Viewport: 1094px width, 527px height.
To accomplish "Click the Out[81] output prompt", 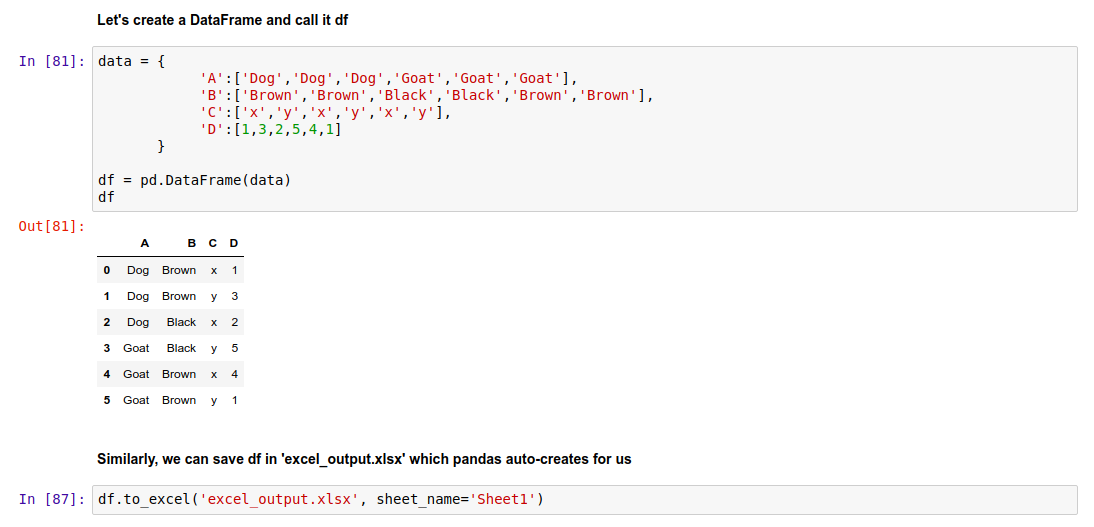I will (52, 226).
